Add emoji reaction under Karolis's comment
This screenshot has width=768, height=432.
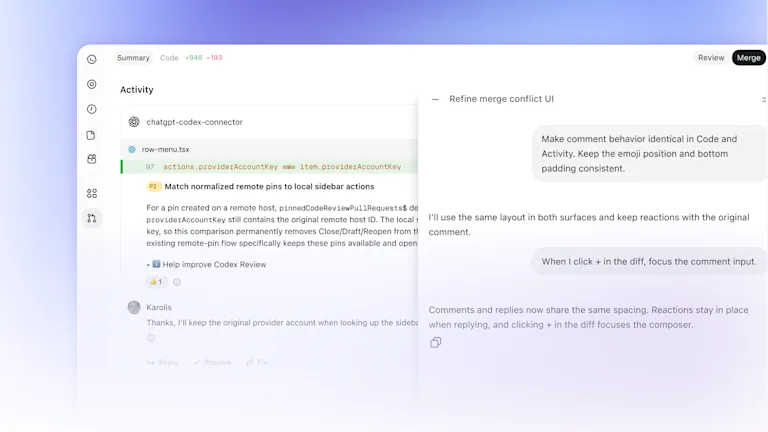[151, 338]
